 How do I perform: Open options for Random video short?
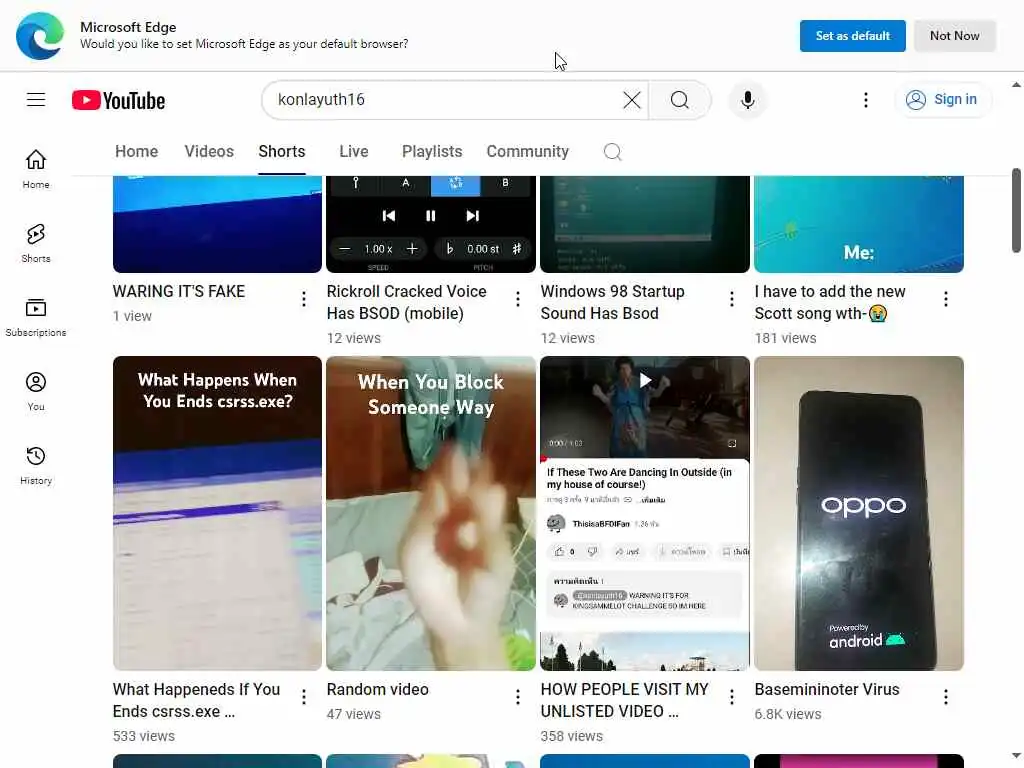click(518, 697)
